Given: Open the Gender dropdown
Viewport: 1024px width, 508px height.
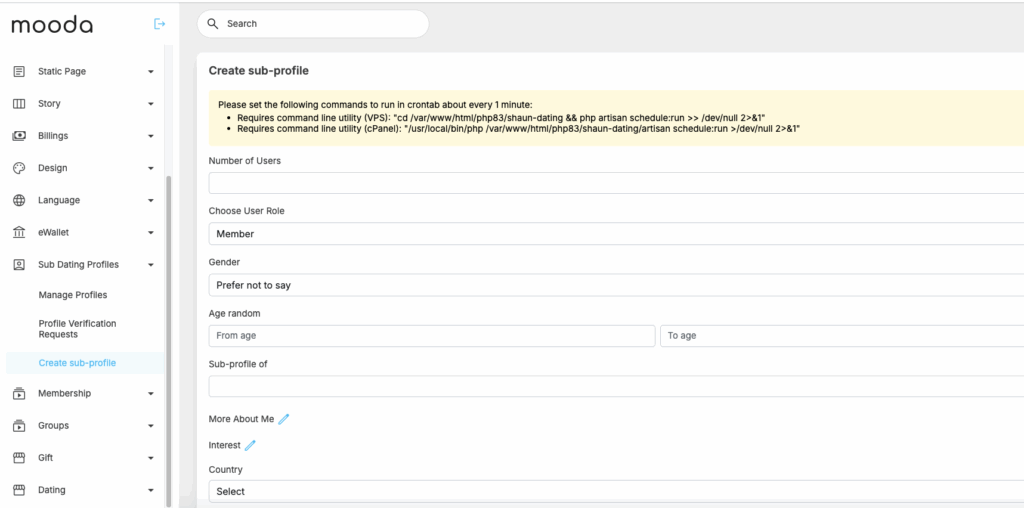Looking at the screenshot, I should click(x=615, y=285).
